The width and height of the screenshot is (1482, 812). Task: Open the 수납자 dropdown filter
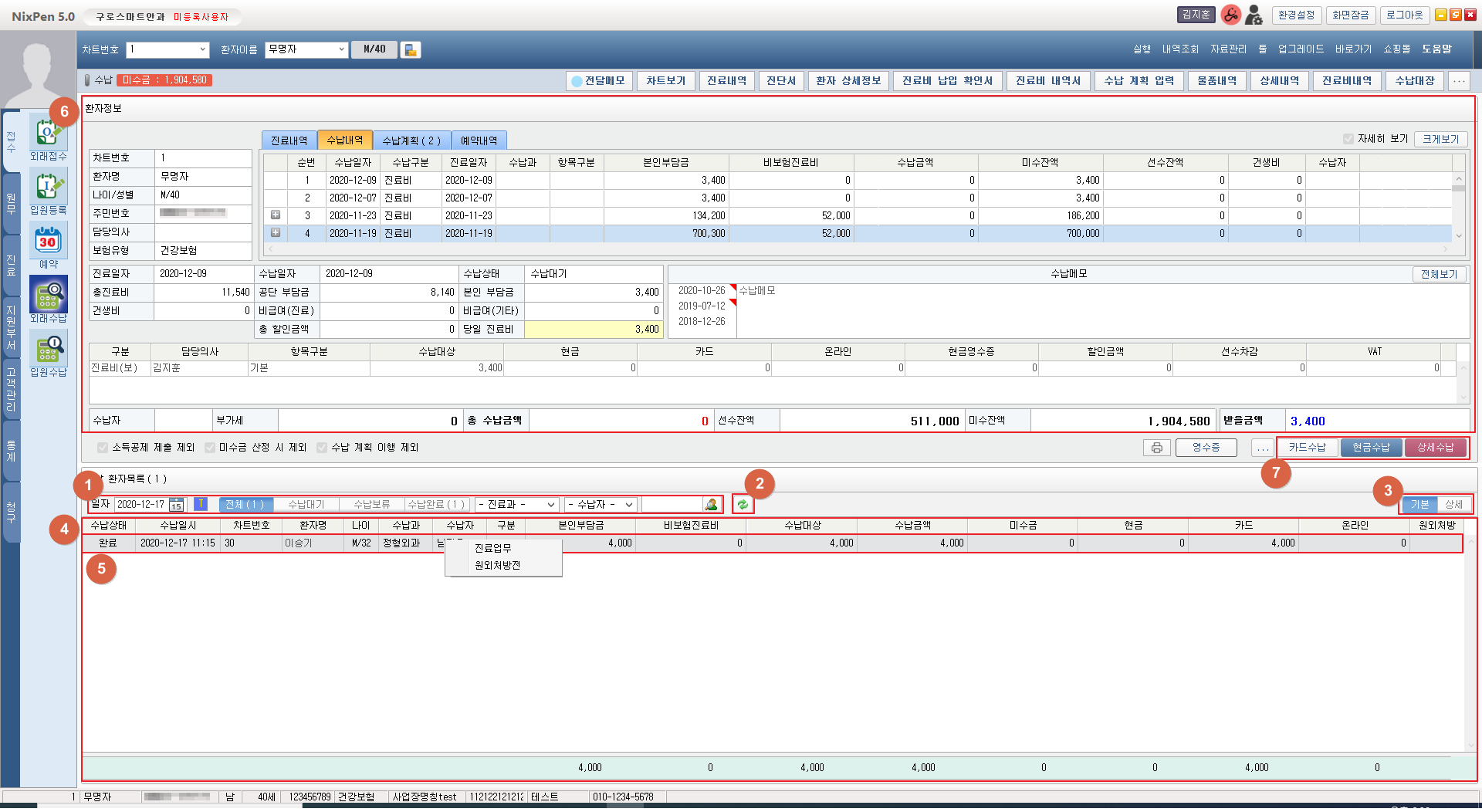tap(601, 505)
